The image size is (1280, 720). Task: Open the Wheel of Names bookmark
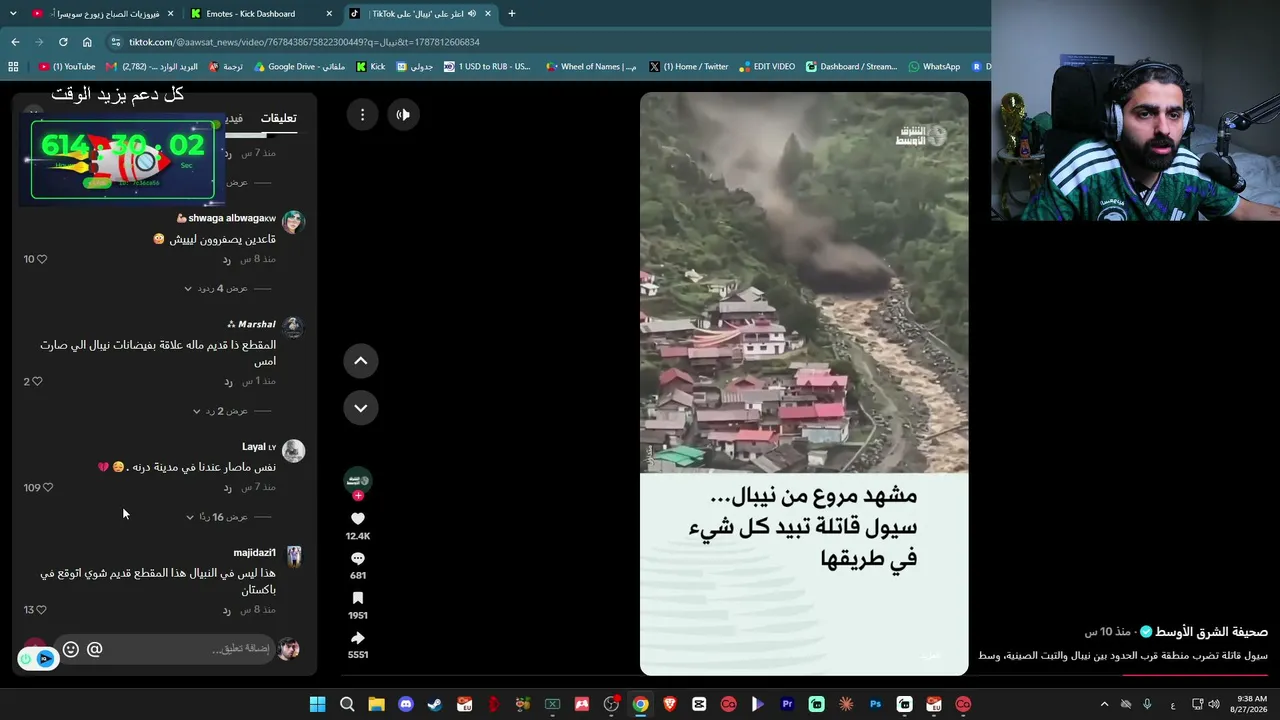click(591, 67)
